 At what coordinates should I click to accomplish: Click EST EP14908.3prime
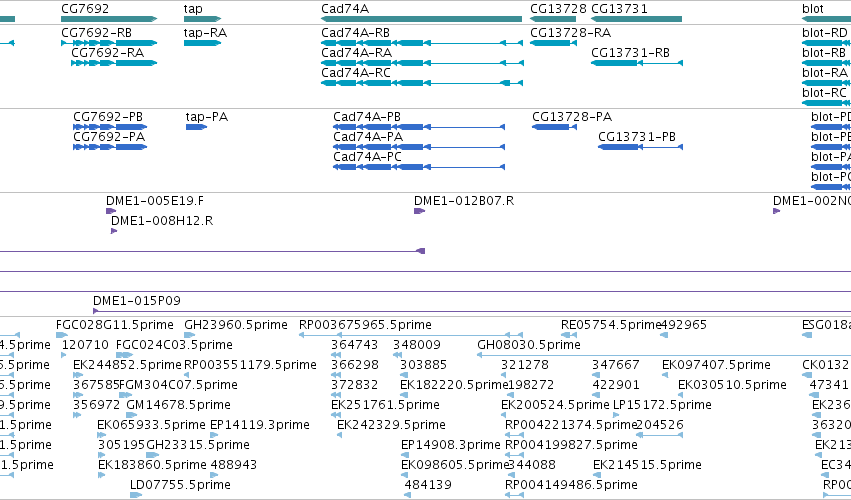point(407,455)
